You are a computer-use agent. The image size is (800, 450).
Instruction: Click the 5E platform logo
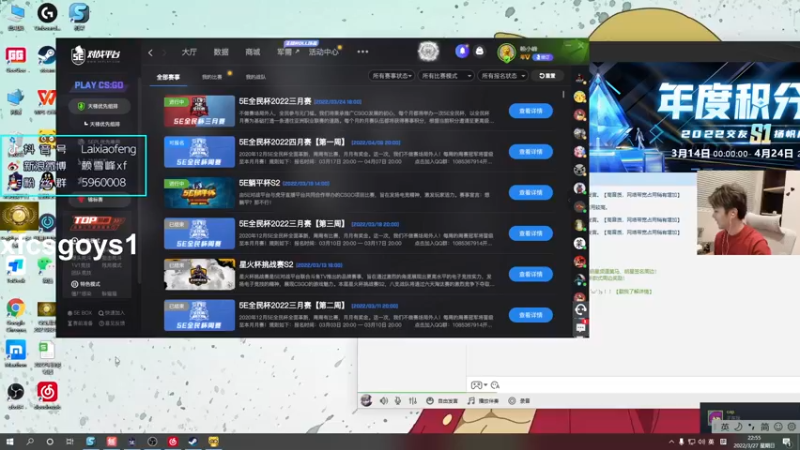[x=95, y=54]
